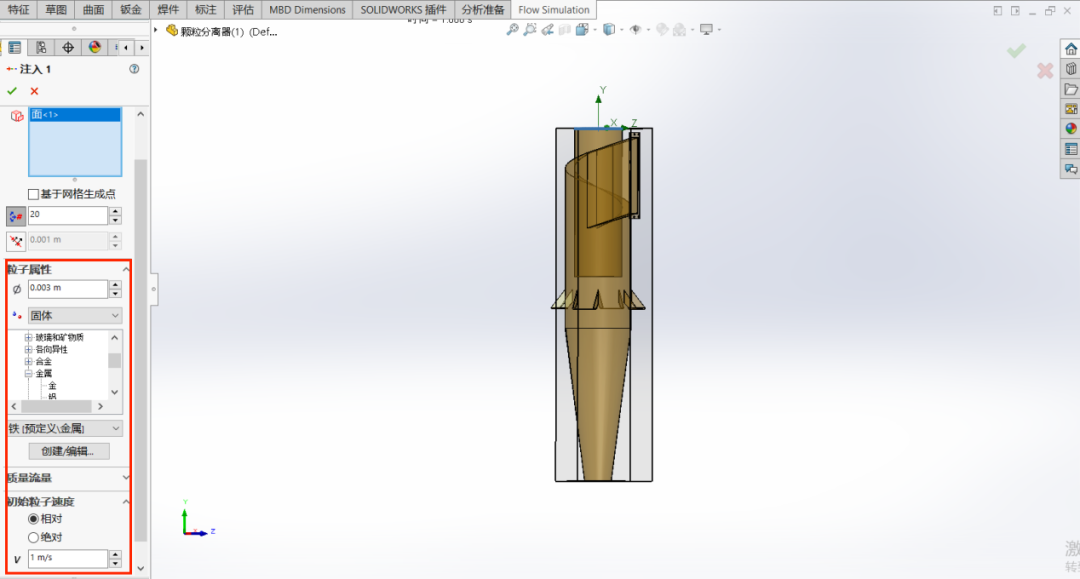The height and width of the screenshot is (579, 1080).
Task: Click the particle diameter 0.003 m field
Action: click(x=68, y=288)
